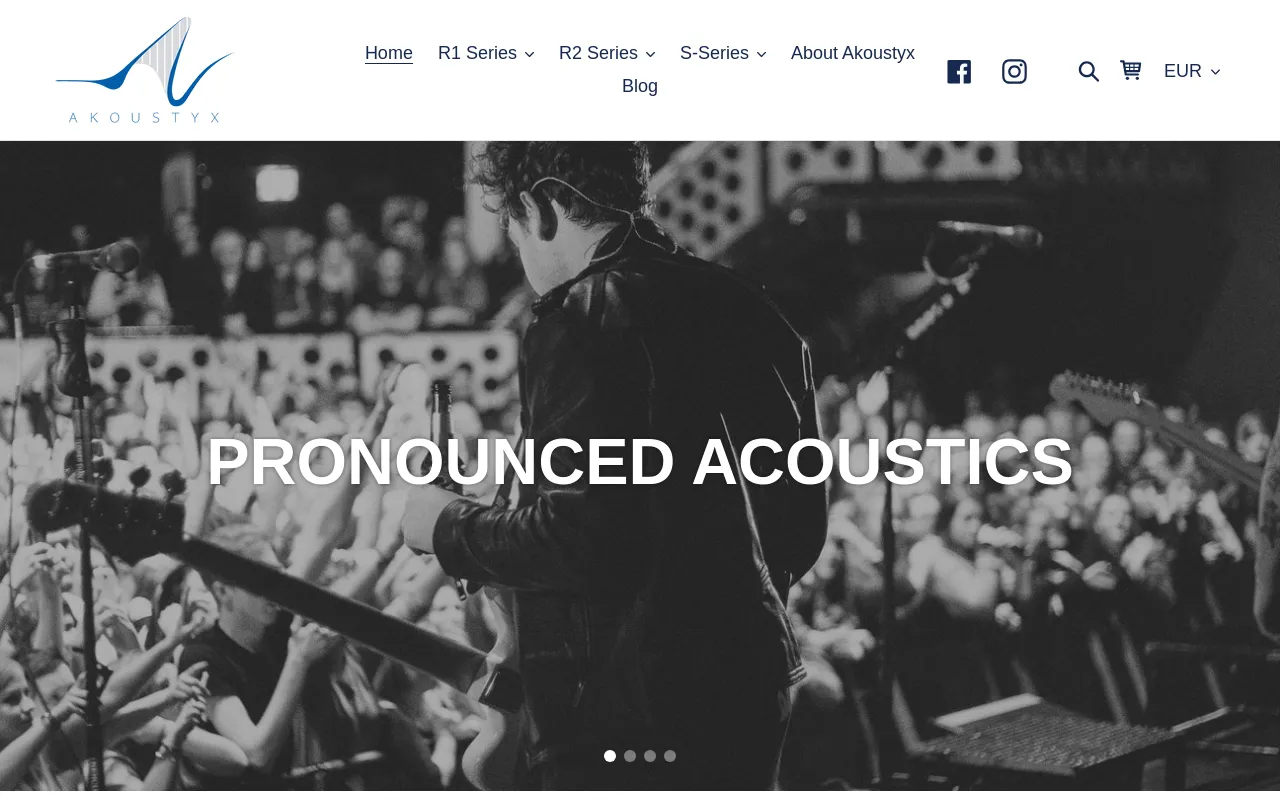Expand the S-Series menu
Image resolution: width=1280 pixels, height=800 pixels.
coord(723,53)
